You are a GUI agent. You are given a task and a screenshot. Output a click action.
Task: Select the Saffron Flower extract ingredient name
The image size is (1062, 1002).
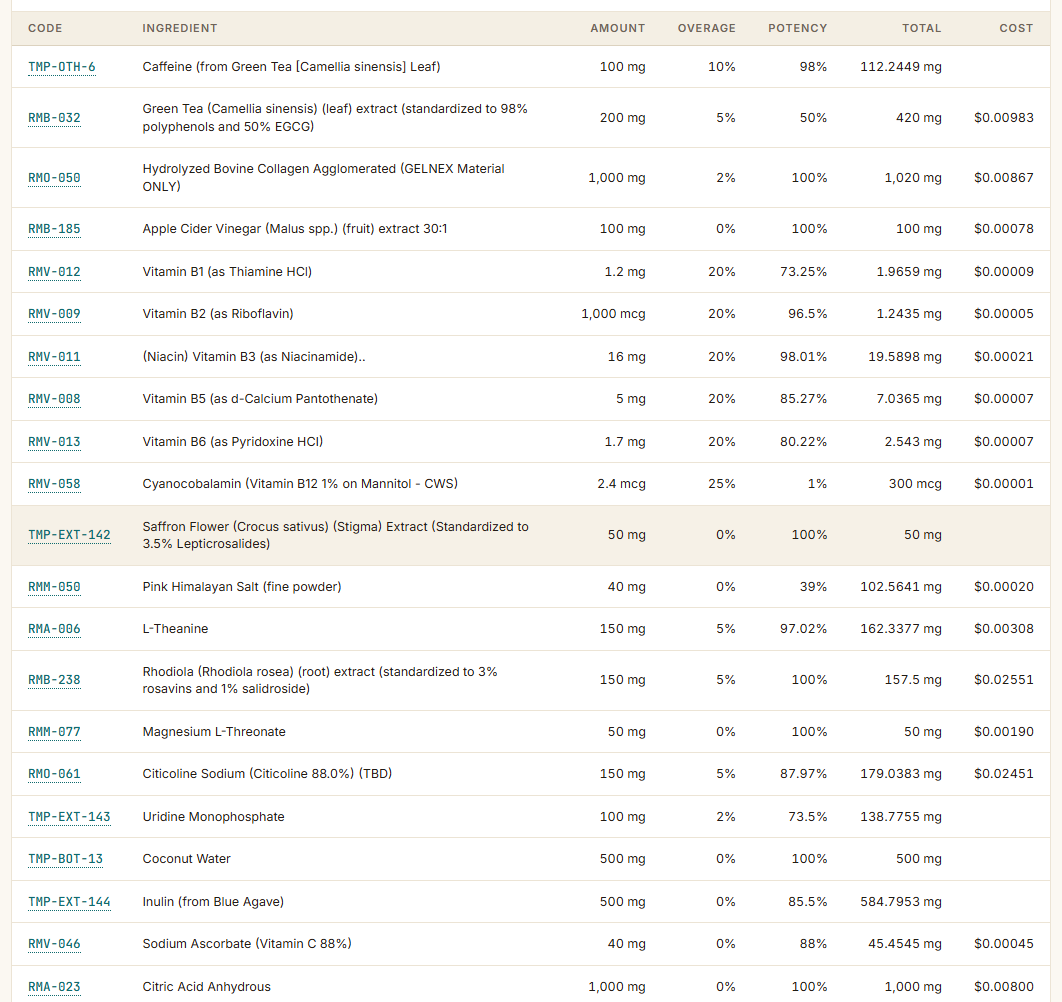335,535
